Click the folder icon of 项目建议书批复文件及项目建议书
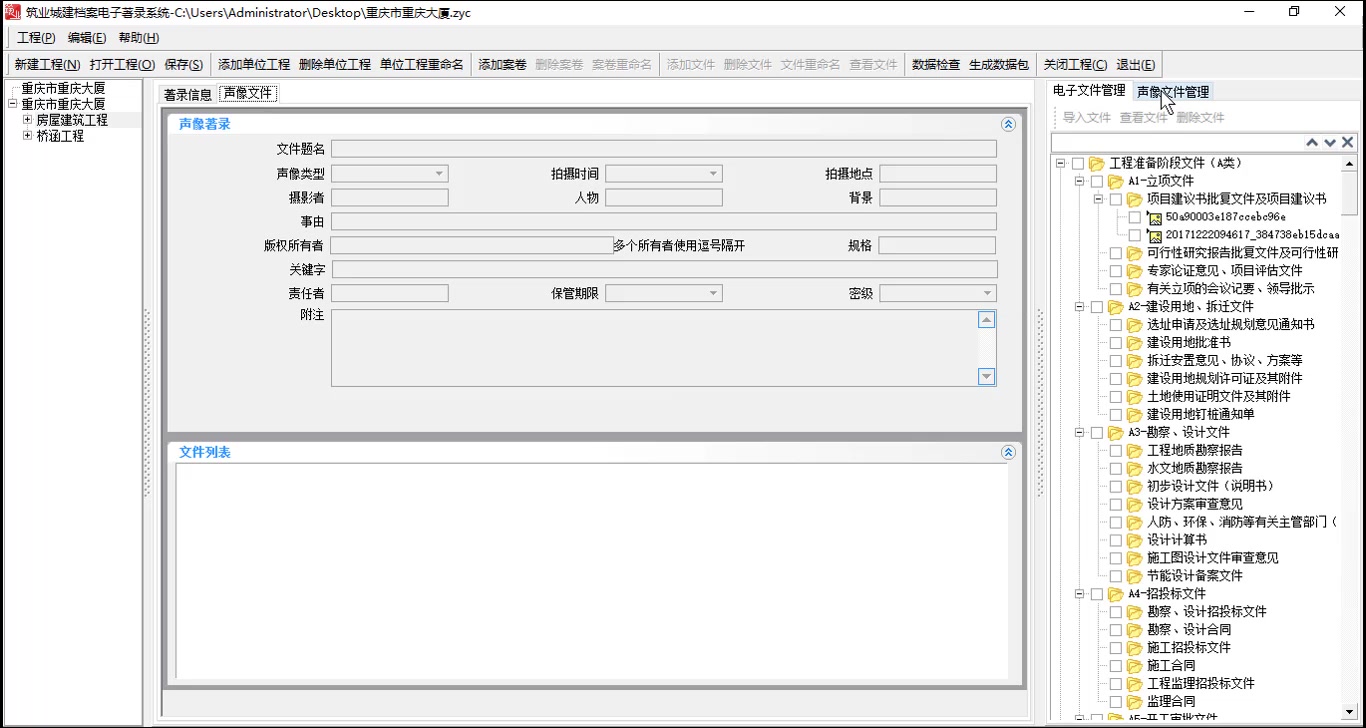This screenshot has width=1366, height=728. click(1134, 199)
